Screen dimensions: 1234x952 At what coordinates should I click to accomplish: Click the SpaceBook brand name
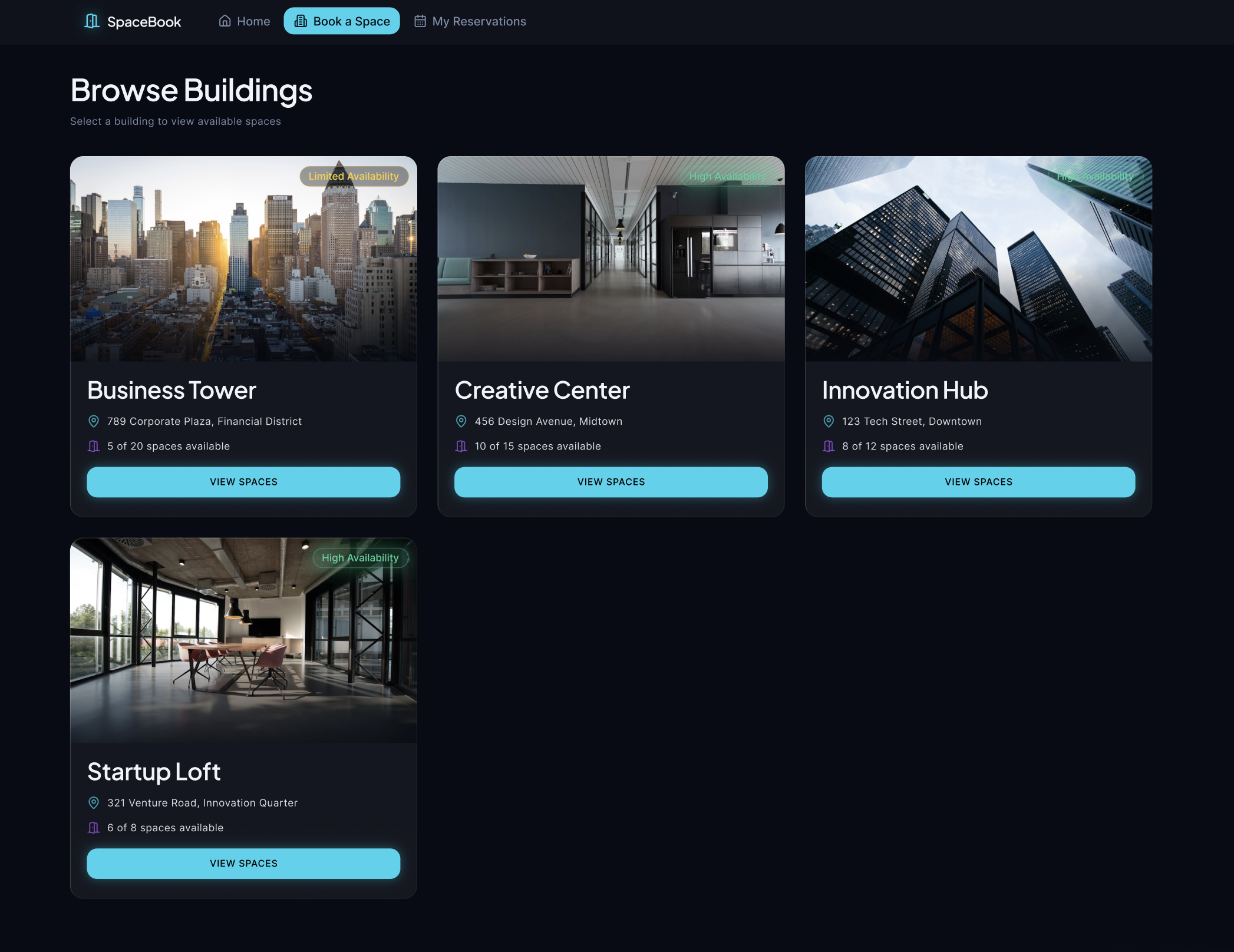point(144,22)
